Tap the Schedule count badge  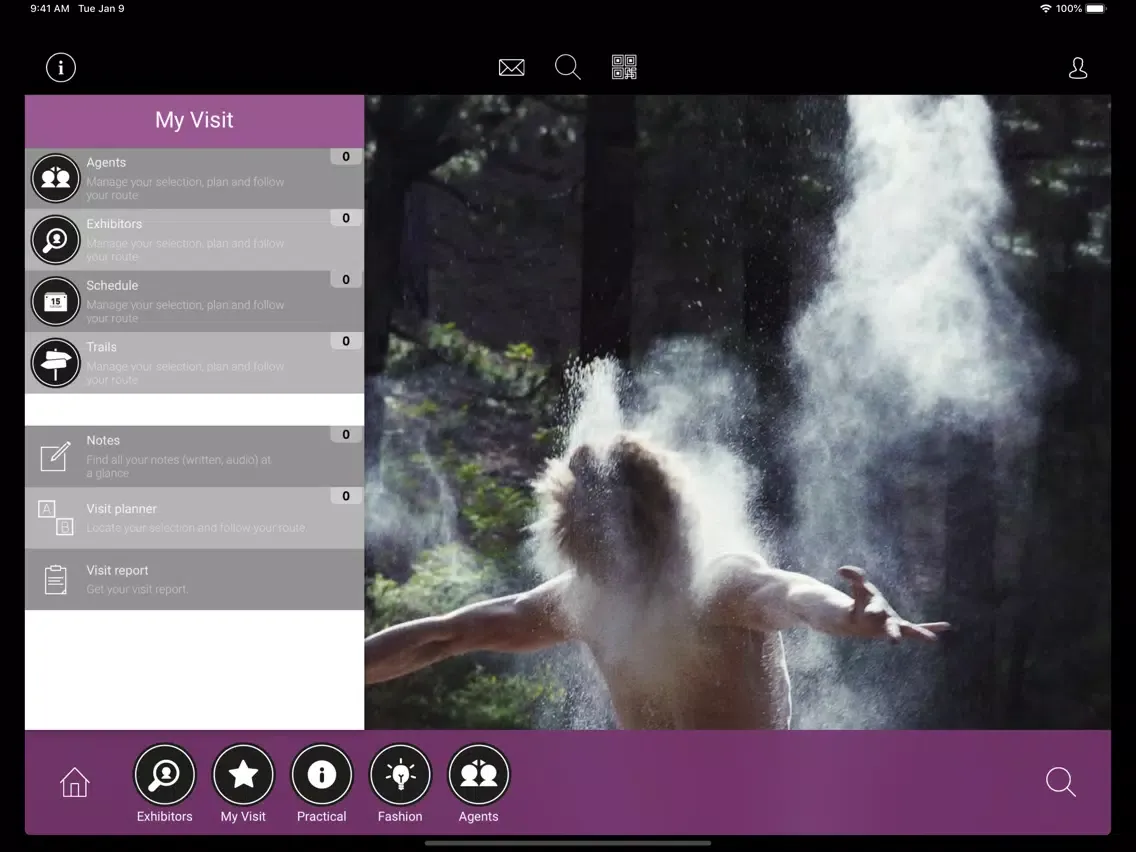346,280
